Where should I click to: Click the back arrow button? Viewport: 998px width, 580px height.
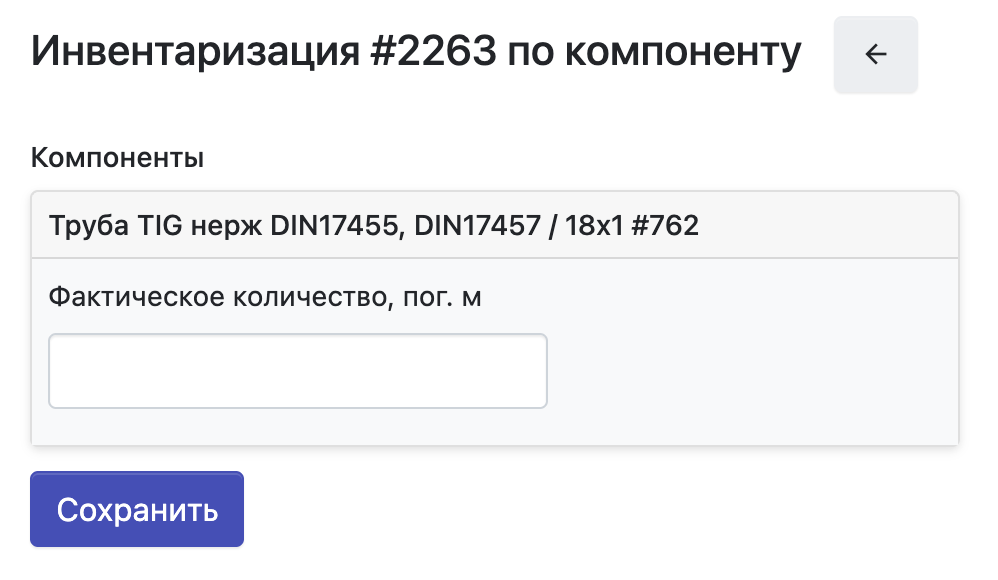[875, 55]
